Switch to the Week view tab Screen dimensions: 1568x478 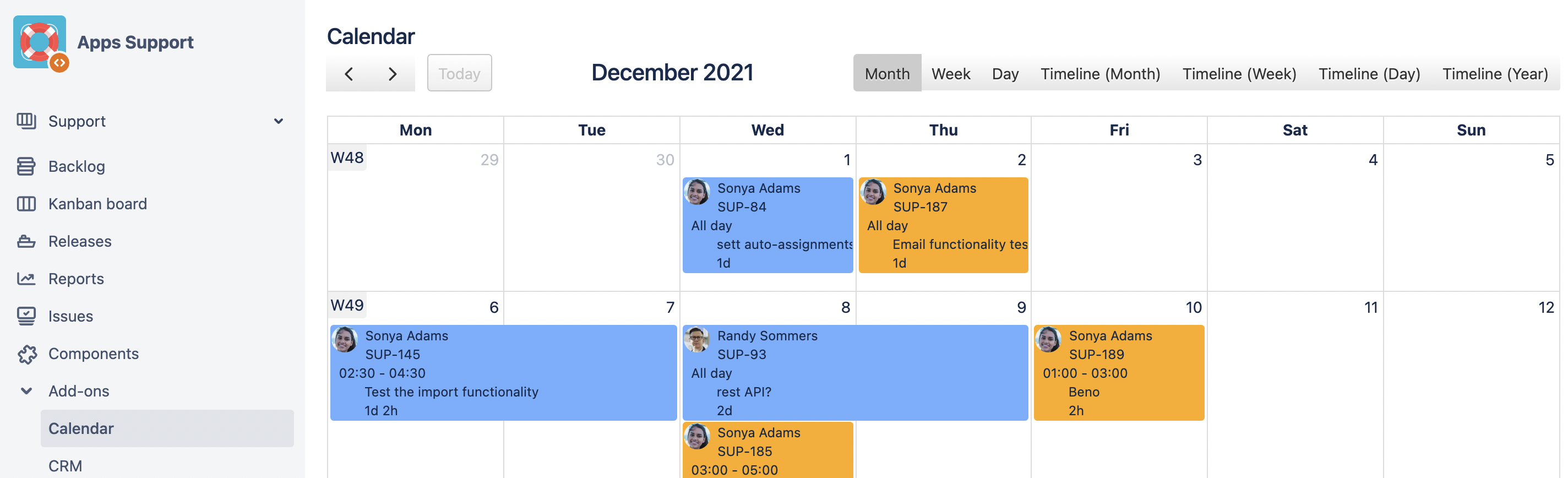coord(950,74)
